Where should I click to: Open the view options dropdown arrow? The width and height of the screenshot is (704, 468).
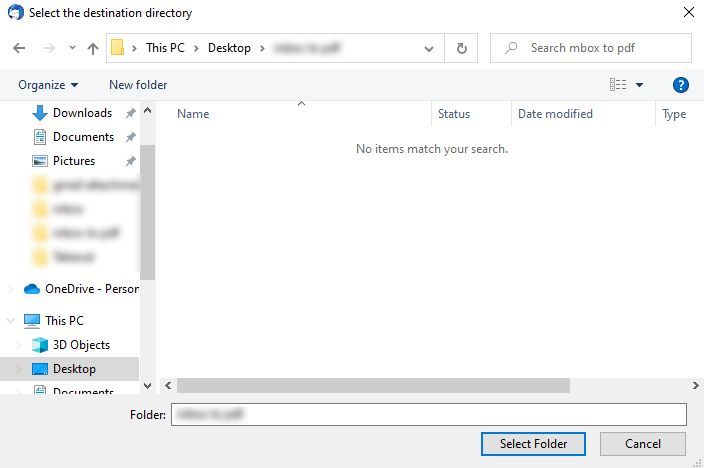point(640,85)
